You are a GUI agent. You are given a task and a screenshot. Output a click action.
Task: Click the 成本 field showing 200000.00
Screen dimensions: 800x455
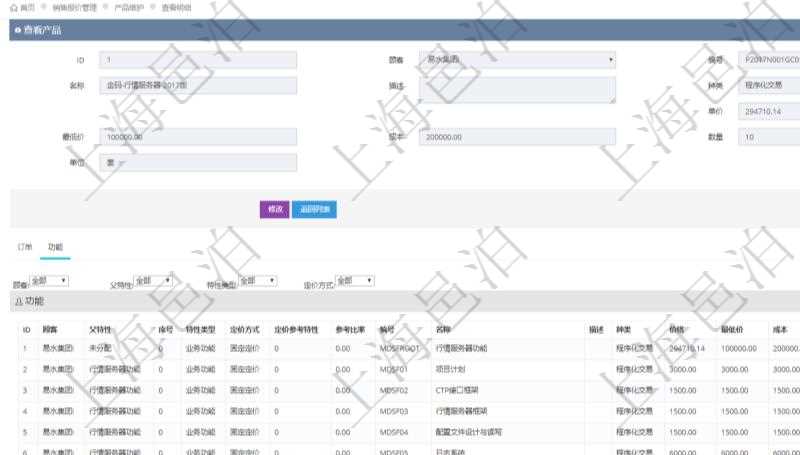[x=515, y=137]
